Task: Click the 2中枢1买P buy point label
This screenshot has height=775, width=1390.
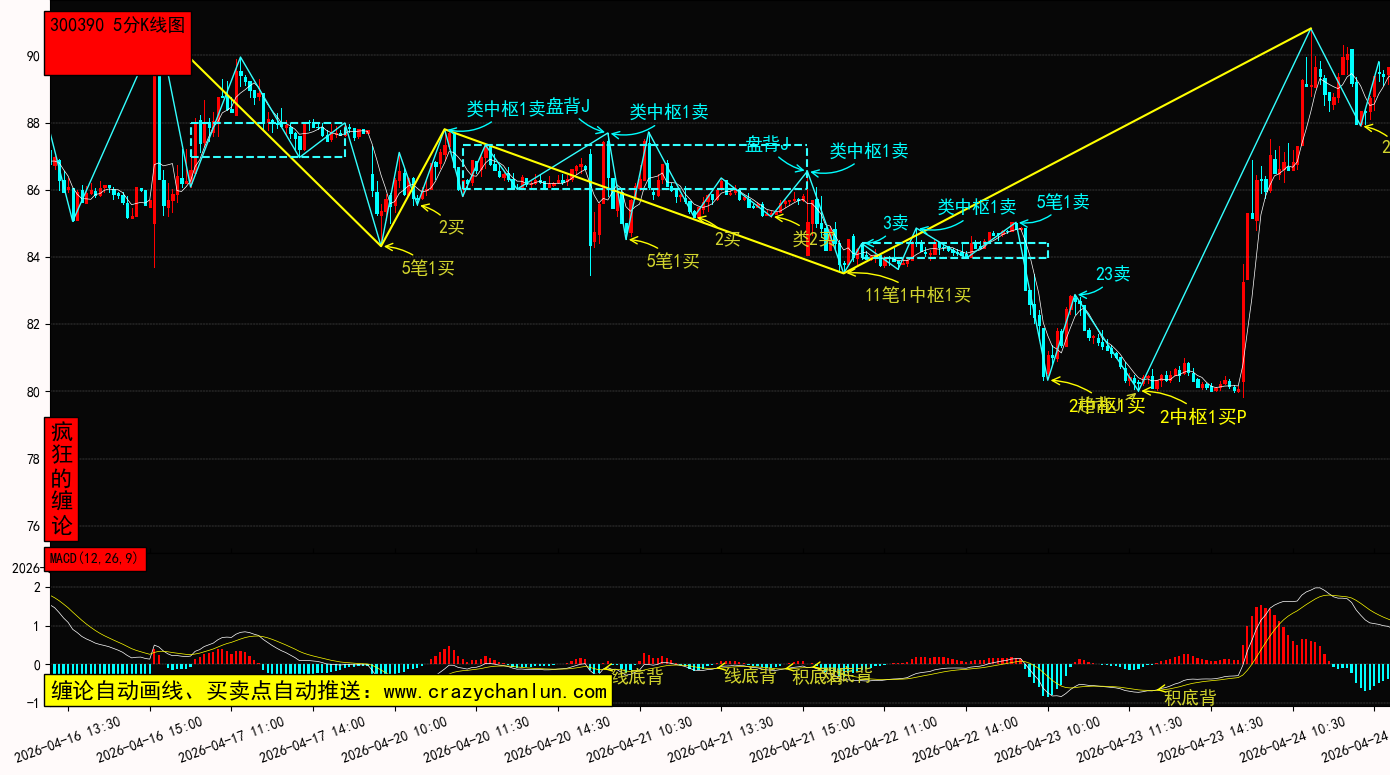Action: [x=1202, y=417]
